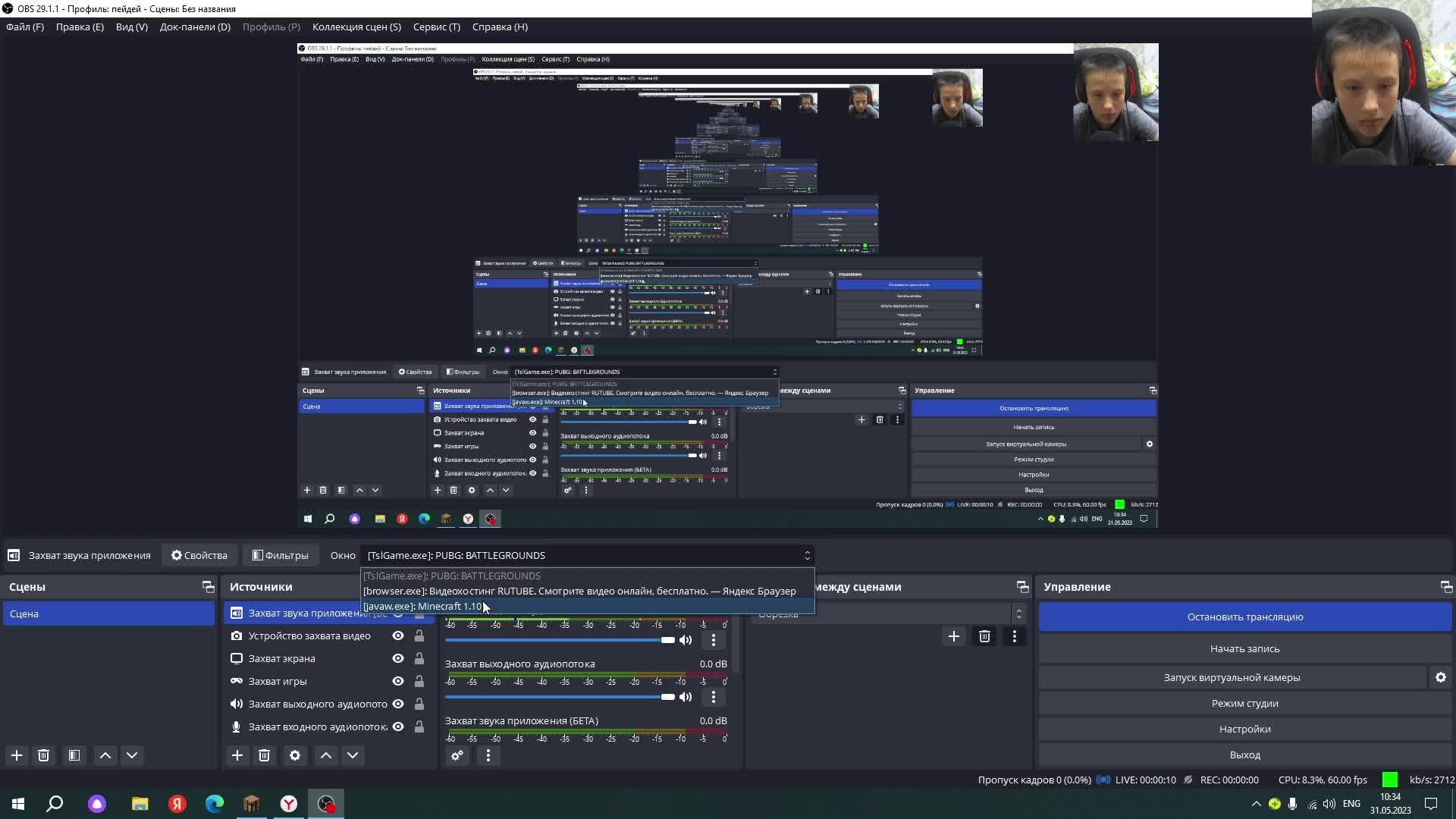Open the Коллекция сцен (S) menu
This screenshot has width=1456, height=819.
pos(356,27)
